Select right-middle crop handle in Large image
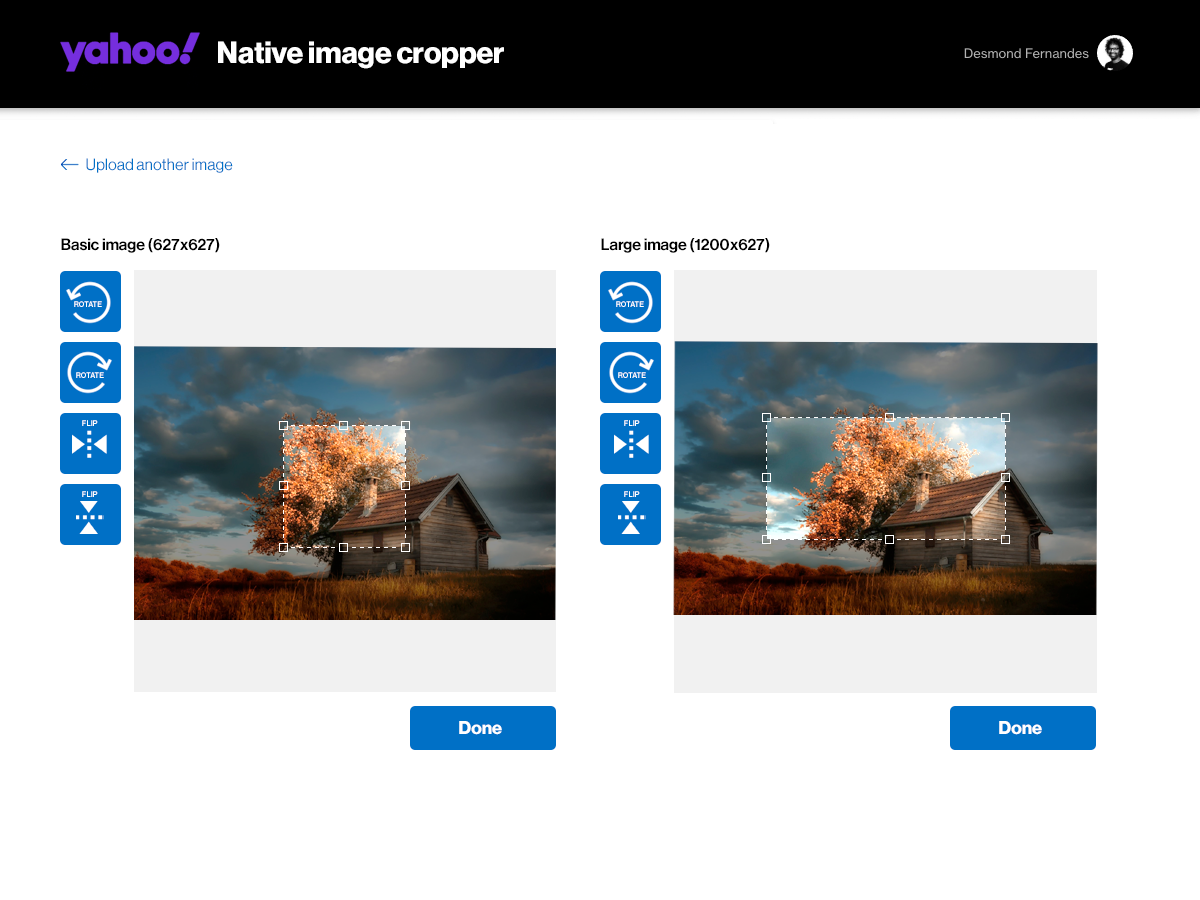Image resolution: width=1200 pixels, height=900 pixels. (1005, 477)
